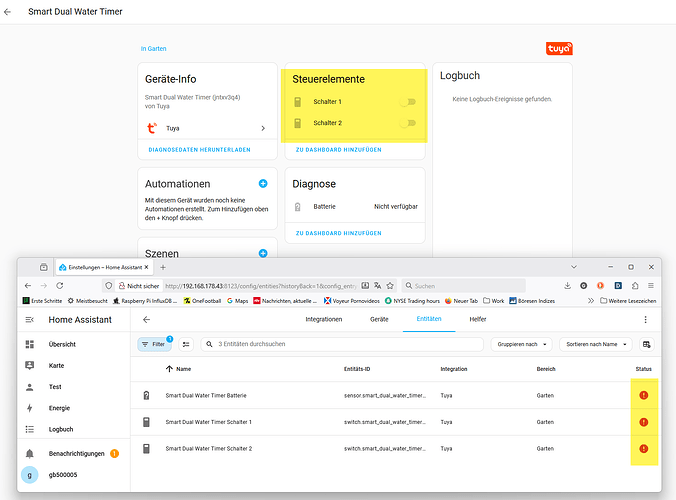Viewport: 676px width, 500px height.
Task: Open the three-dot overflow menu
Action: (x=645, y=319)
